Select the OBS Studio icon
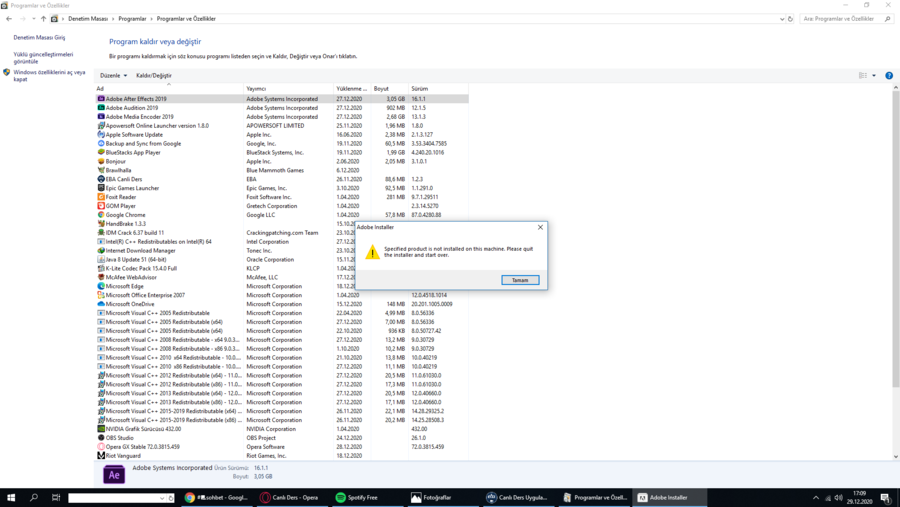The height and width of the screenshot is (507, 900). coord(101,438)
